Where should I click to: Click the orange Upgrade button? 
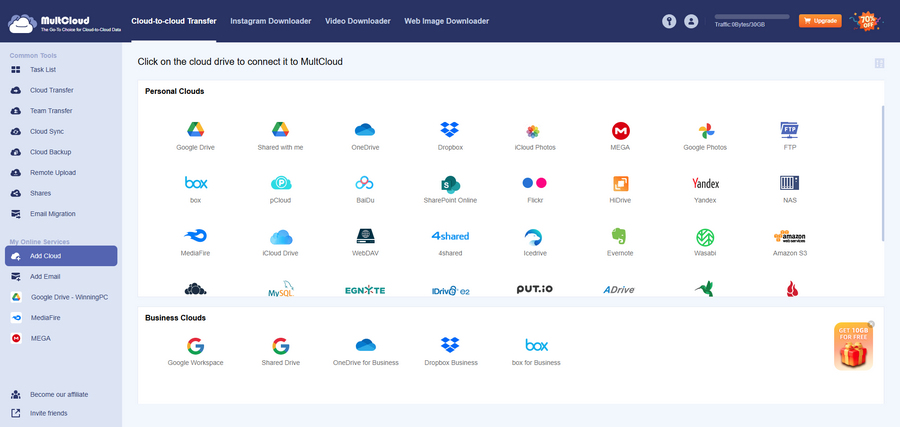click(x=819, y=21)
